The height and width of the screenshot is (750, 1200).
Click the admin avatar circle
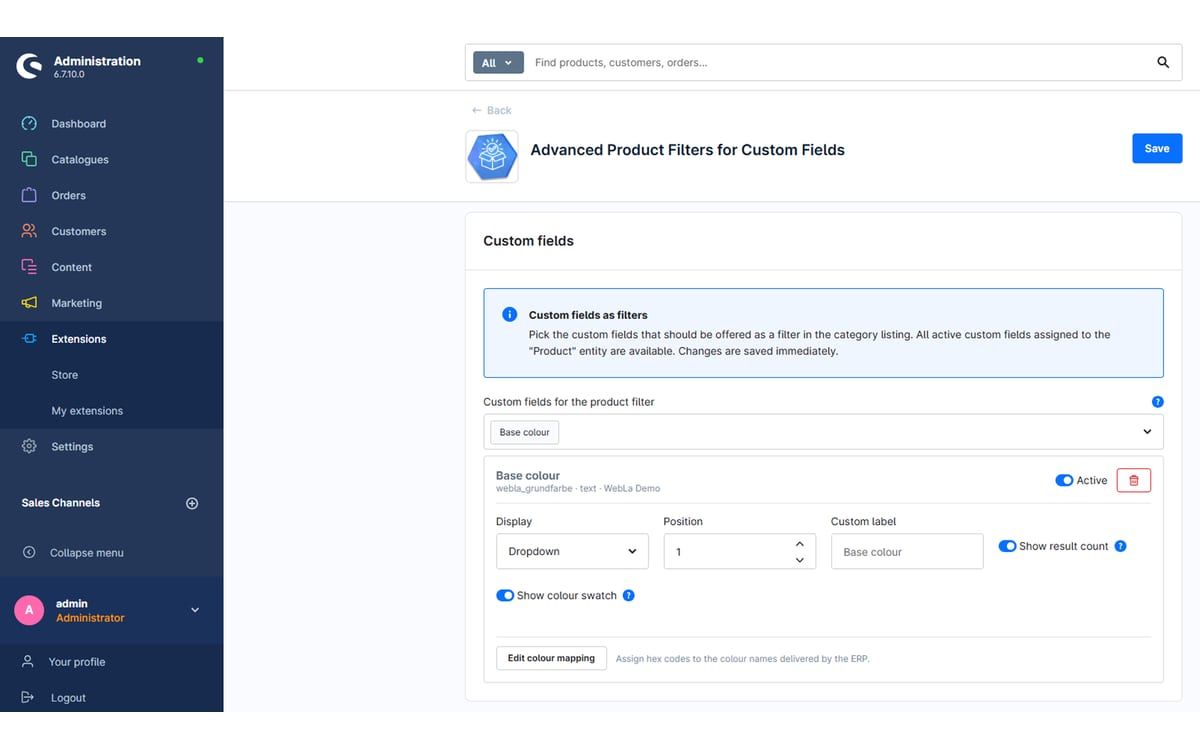pos(29,610)
